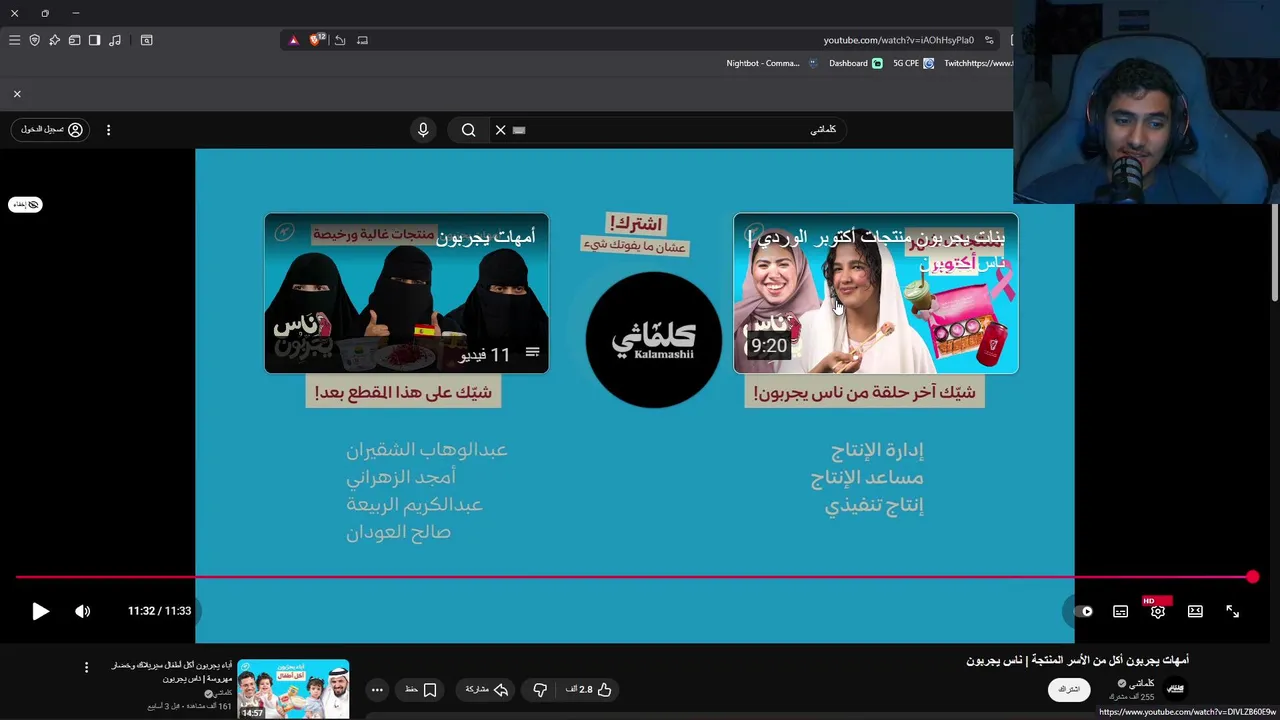The width and height of the screenshot is (1280, 720).
Task: Click the end of the red progress bar
Action: click(x=1252, y=577)
